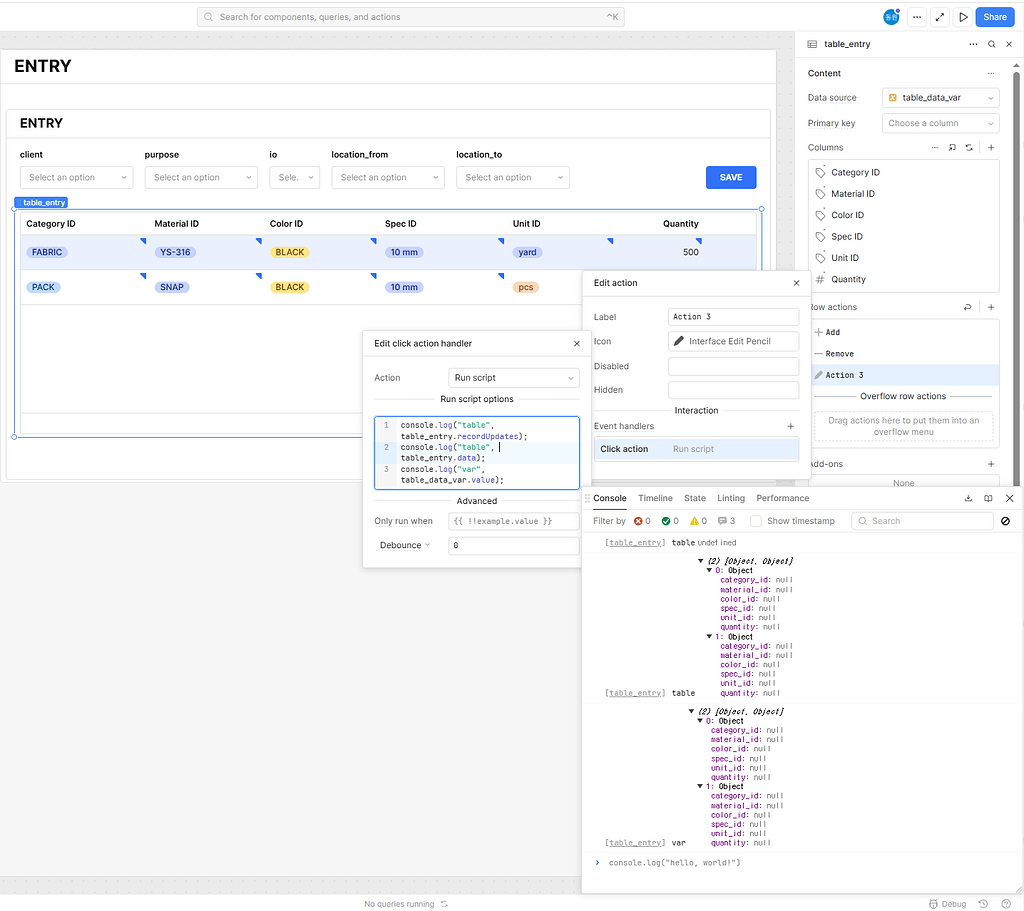Open the Action dropdown set to Run script
This screenshot has width=1024, height=911.
click(x=513, y=378)
